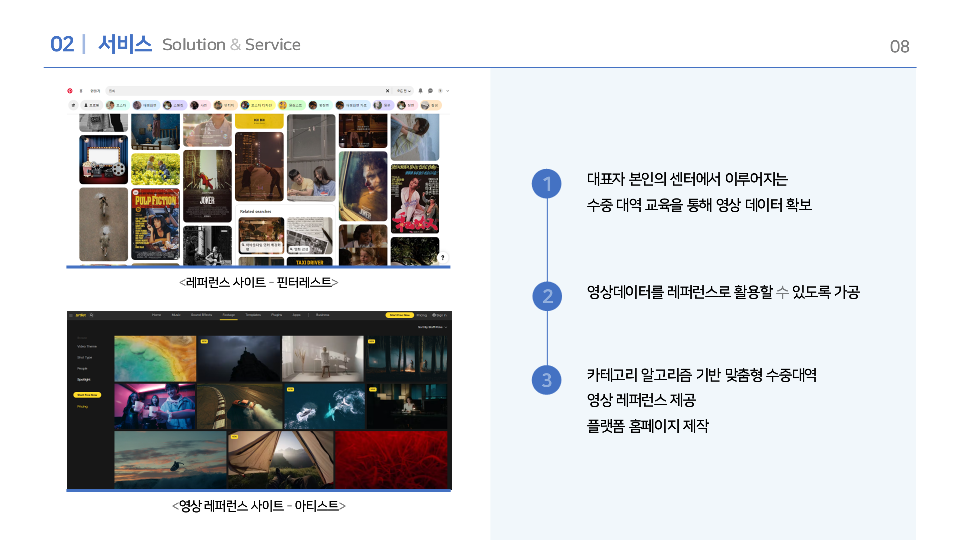
Task: Open the sunset surfer jump footage clip
Action: [170, 459]
